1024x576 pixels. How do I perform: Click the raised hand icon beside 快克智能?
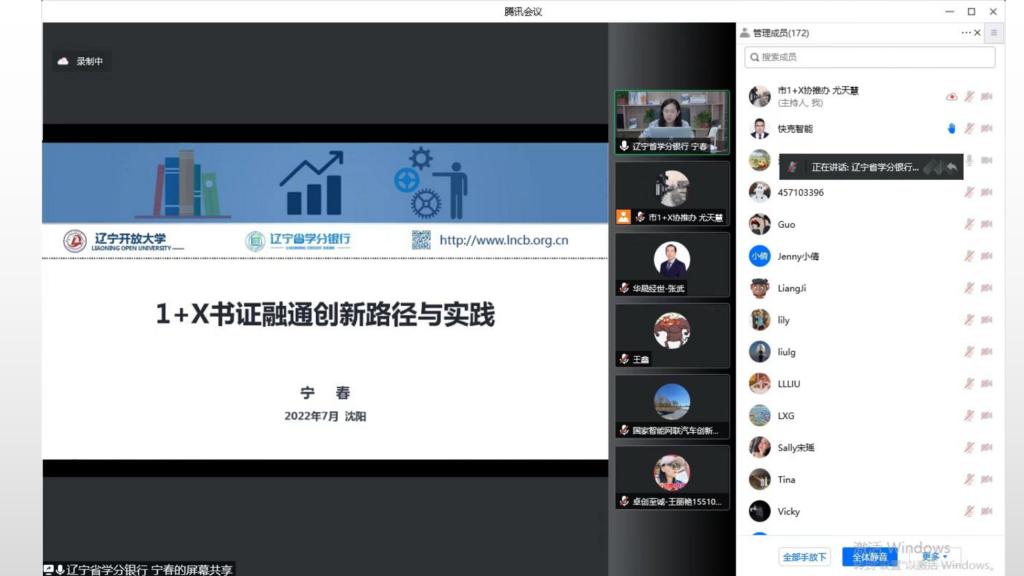point(952,128)
